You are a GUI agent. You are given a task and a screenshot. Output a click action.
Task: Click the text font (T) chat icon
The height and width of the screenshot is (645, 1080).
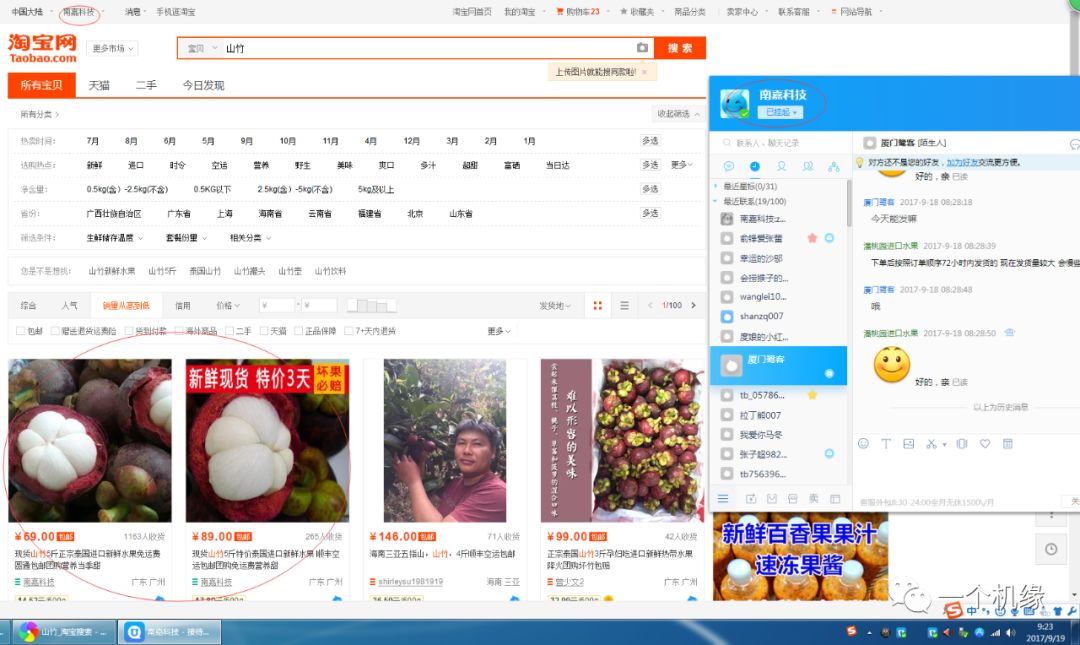(886, 444)
